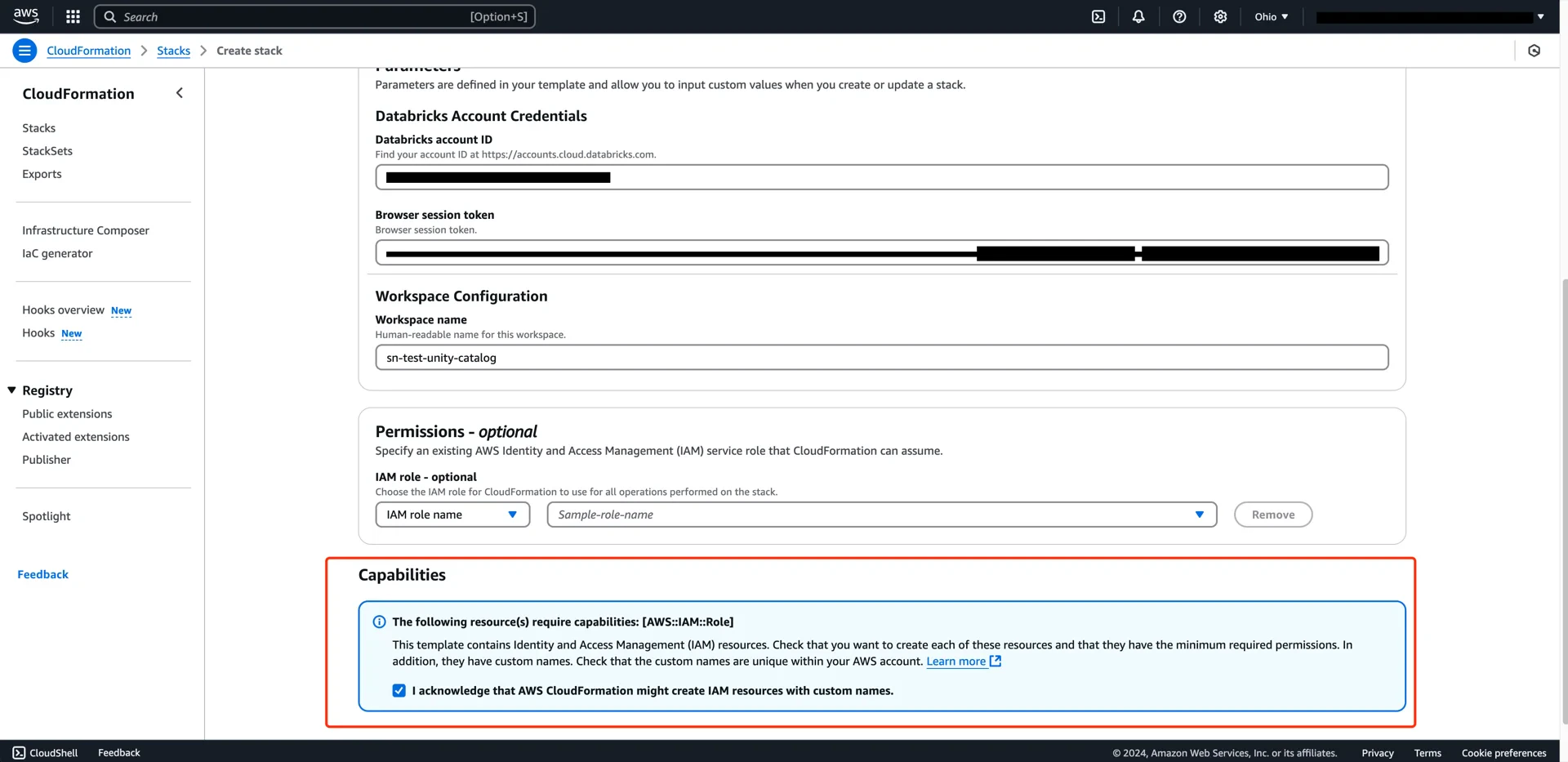Open the notifications bell
This screenshot has height=762, width=1568.
pos(1138,16)
